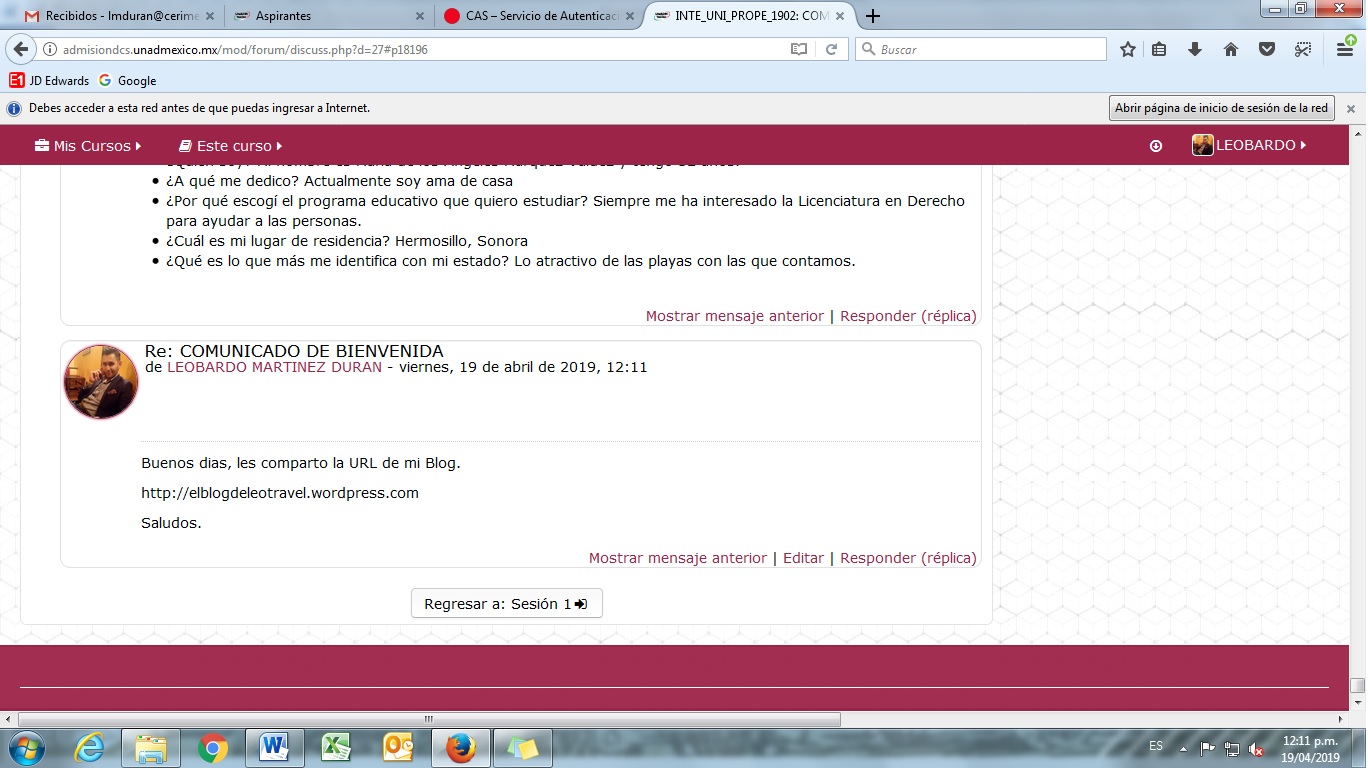Bookmark this page with the star icon
The width and height of the screenshot is (1368, 768).
[x=1128, y=49]
